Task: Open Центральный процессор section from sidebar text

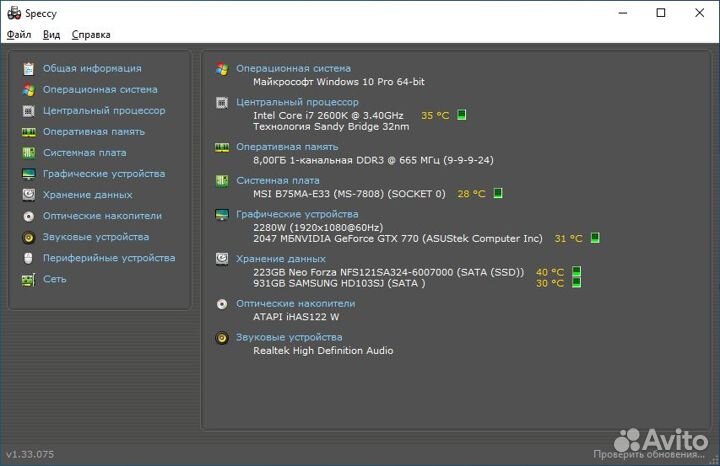Action: point(104,111)
